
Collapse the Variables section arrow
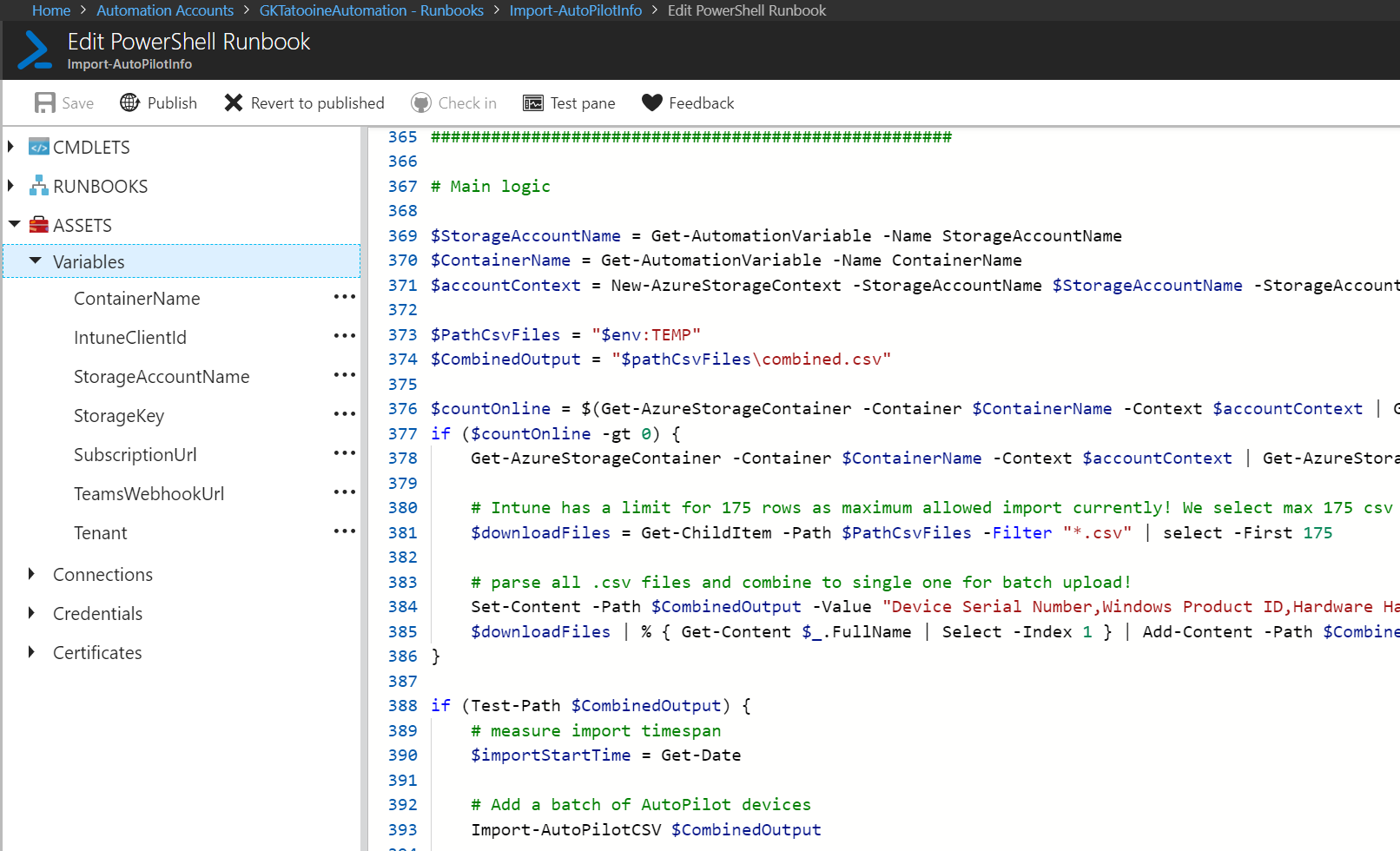(36, 261)
